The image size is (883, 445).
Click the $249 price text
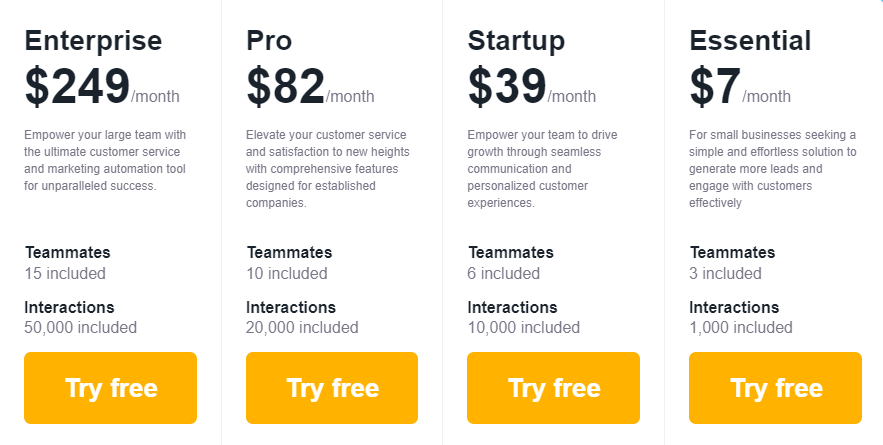point(77,87)
